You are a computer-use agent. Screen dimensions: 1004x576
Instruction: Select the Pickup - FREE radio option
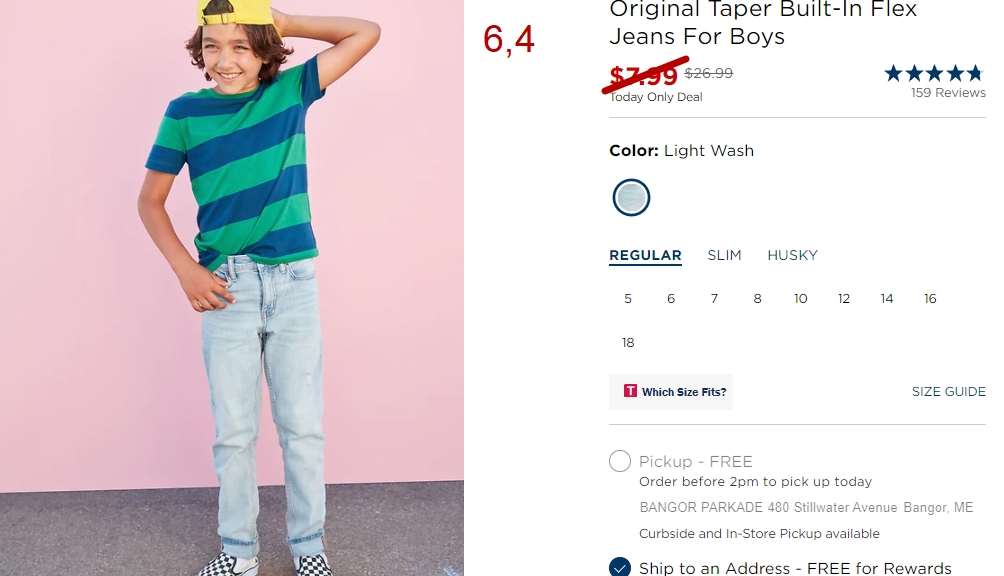(620, 461)
